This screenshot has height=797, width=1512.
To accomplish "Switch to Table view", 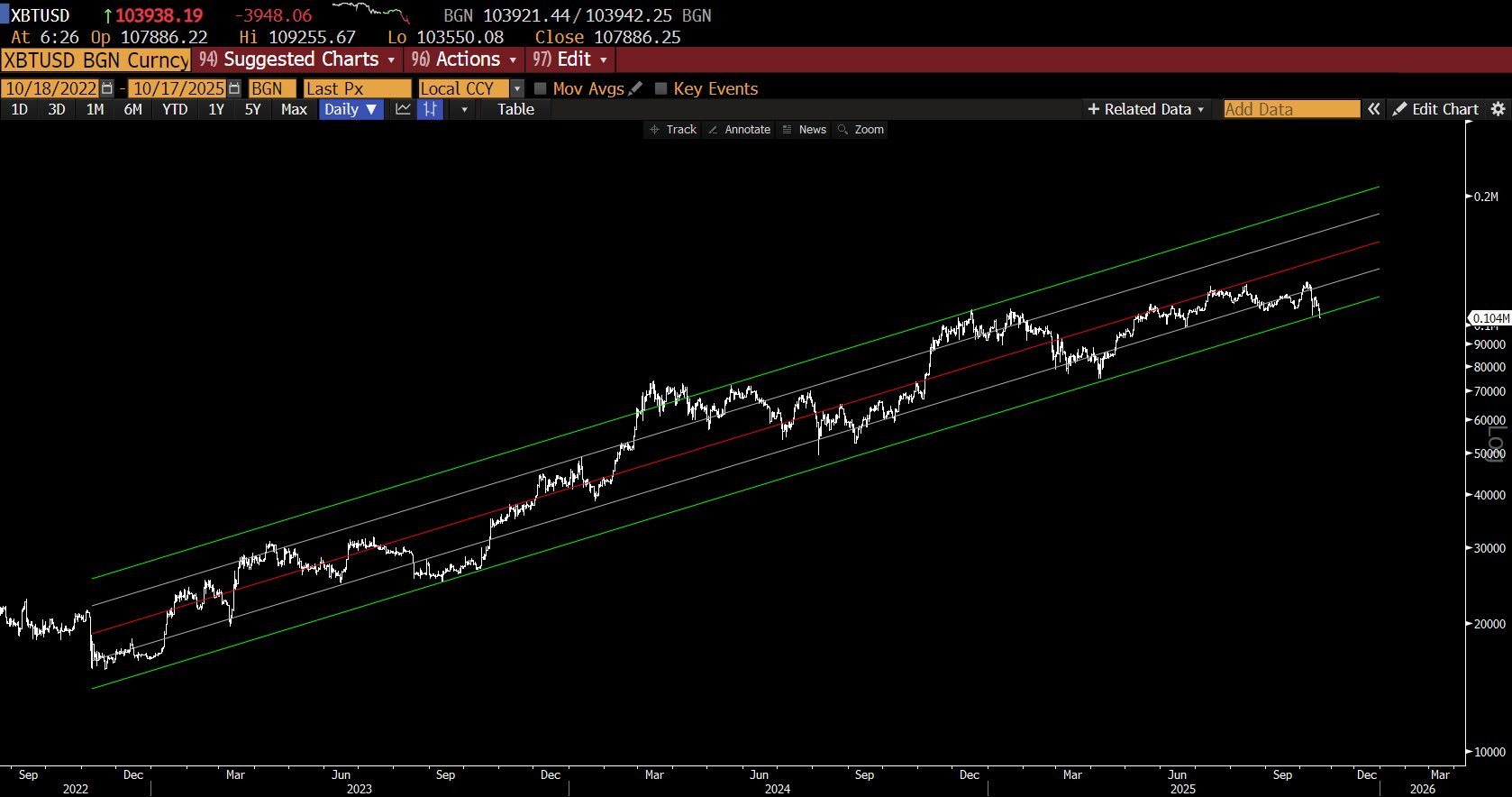I will pos(515,109).
